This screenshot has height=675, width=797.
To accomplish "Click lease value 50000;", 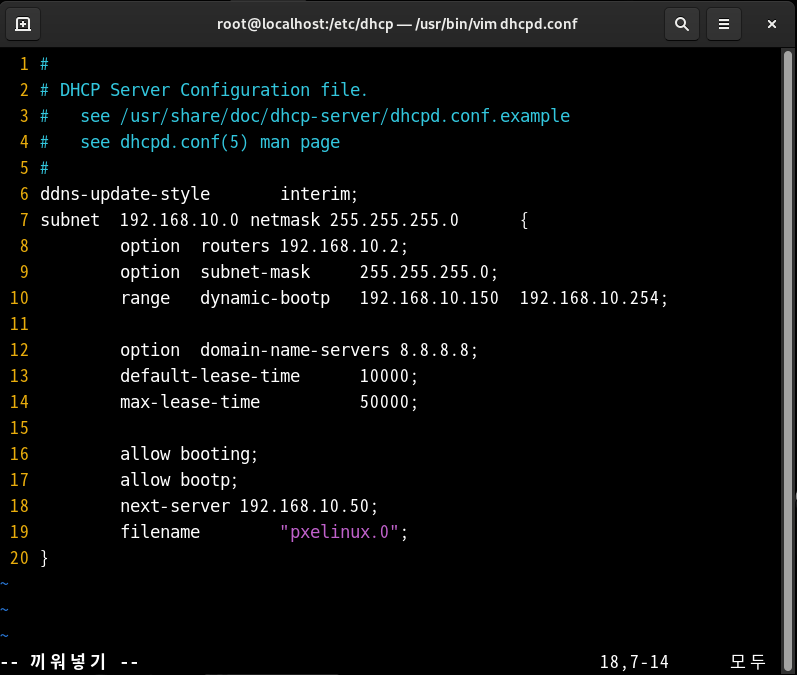I will (x=389, y=402).
